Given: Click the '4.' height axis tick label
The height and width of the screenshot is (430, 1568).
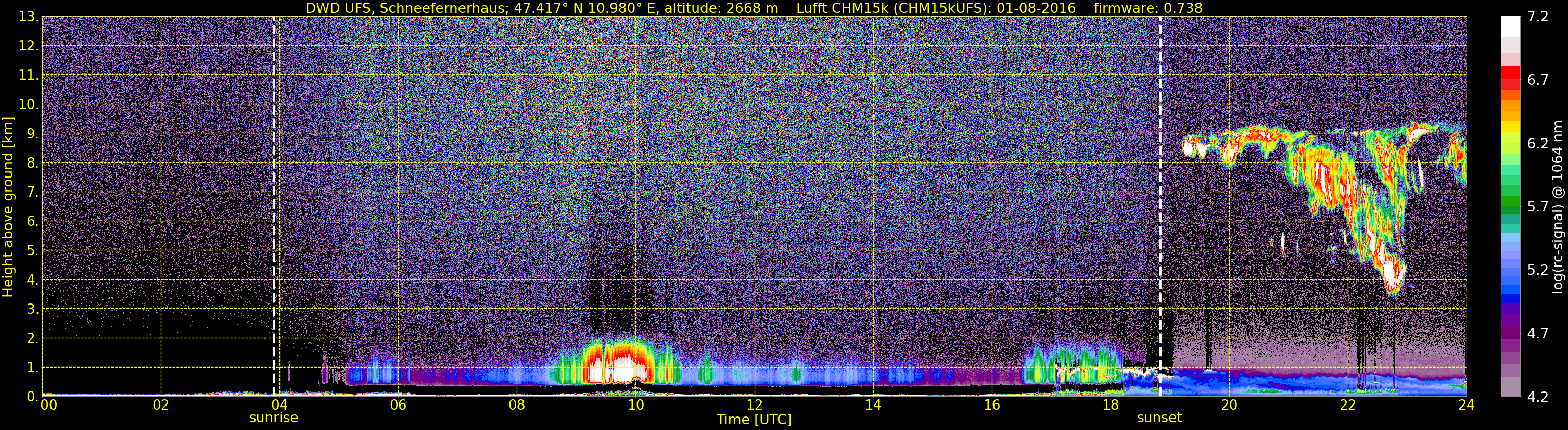Looking at the screenshot, I should click(32, 280).
